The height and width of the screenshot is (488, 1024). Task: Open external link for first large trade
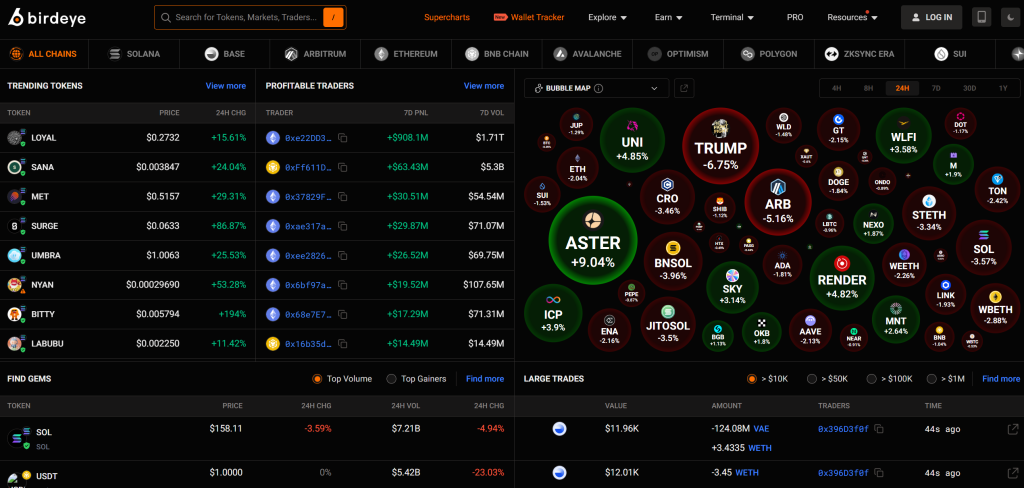click(1012, 429)
